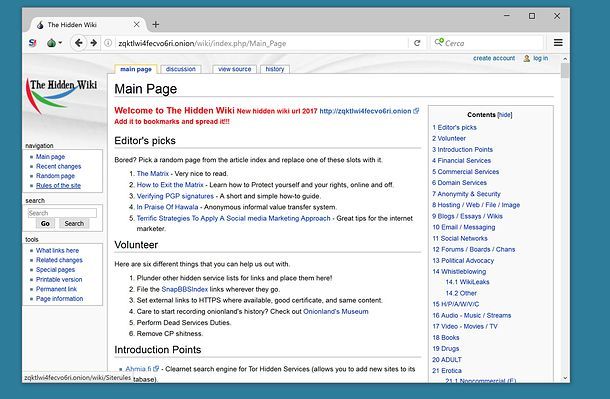Jump to Books in Contents

pos(446,338)
